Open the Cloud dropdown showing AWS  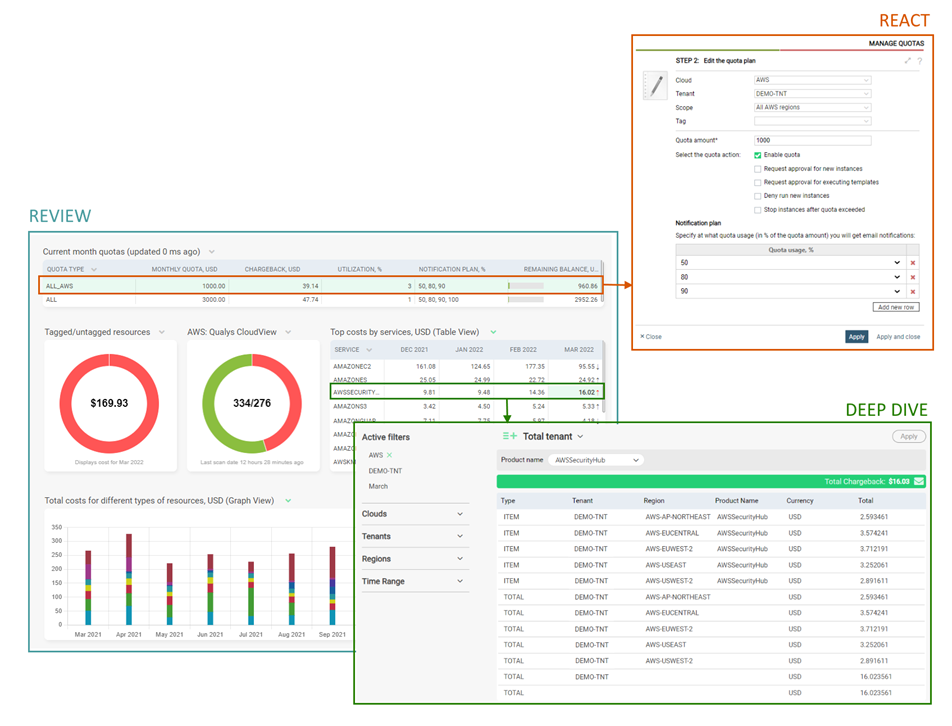pyautogui.click(x=812, y=80)
